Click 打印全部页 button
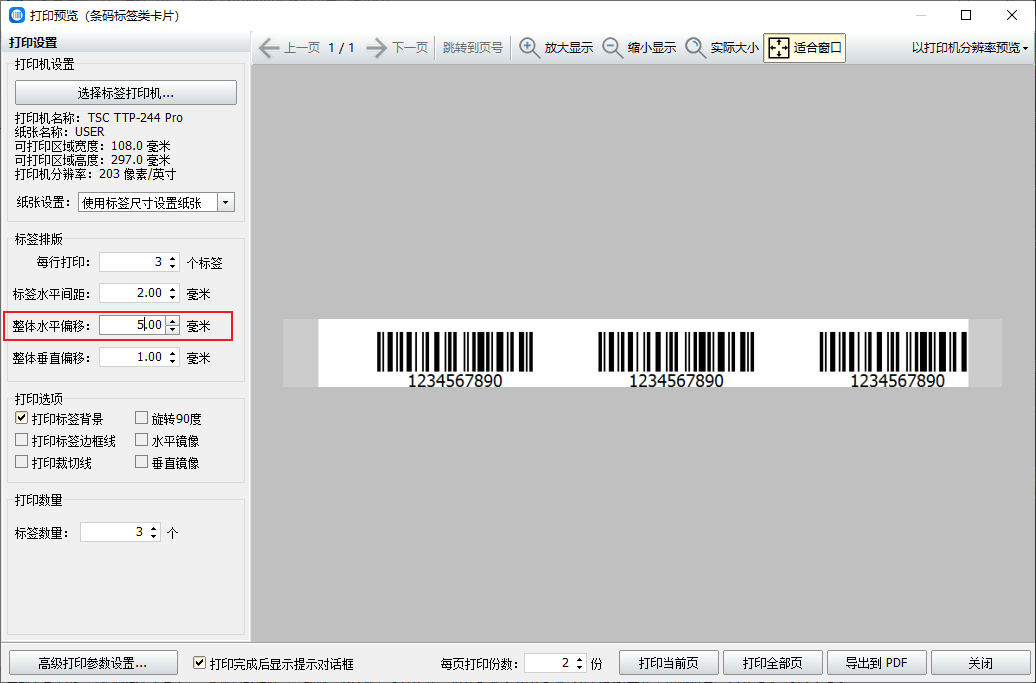1036x683 pixels. point(772,663)
